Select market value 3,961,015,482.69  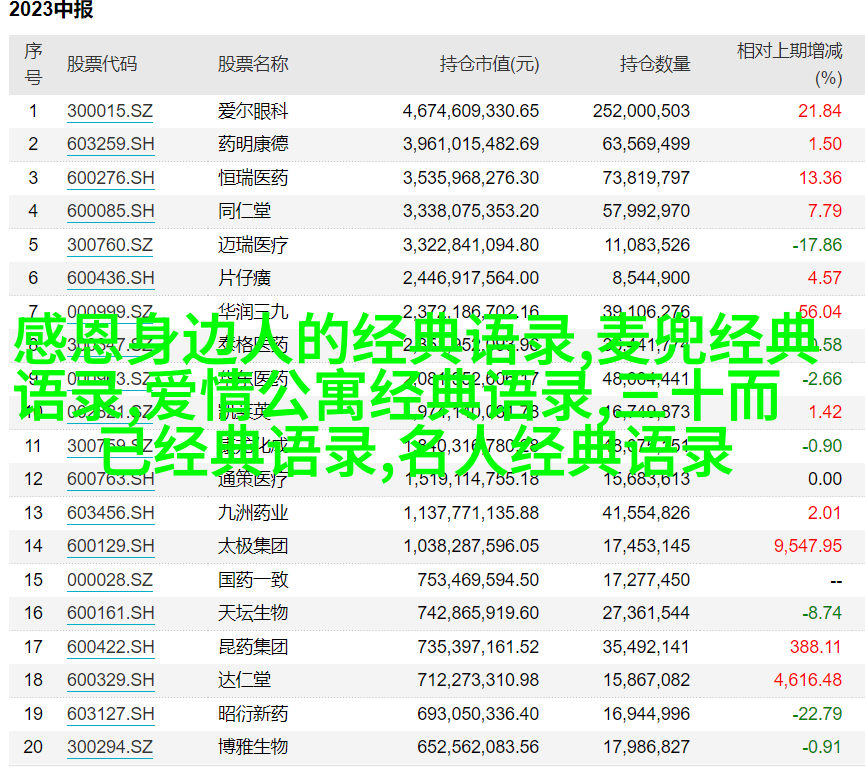pos(471,144)
